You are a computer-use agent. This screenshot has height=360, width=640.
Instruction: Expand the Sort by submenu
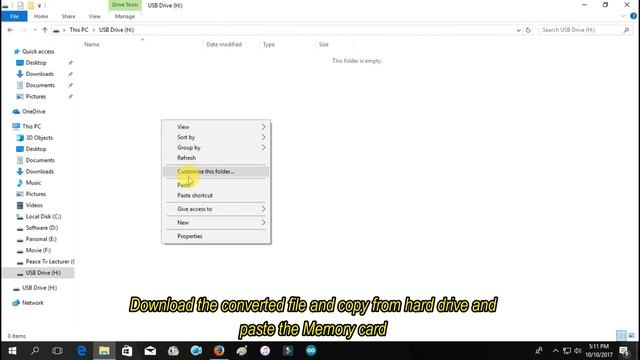coord(216,137)
